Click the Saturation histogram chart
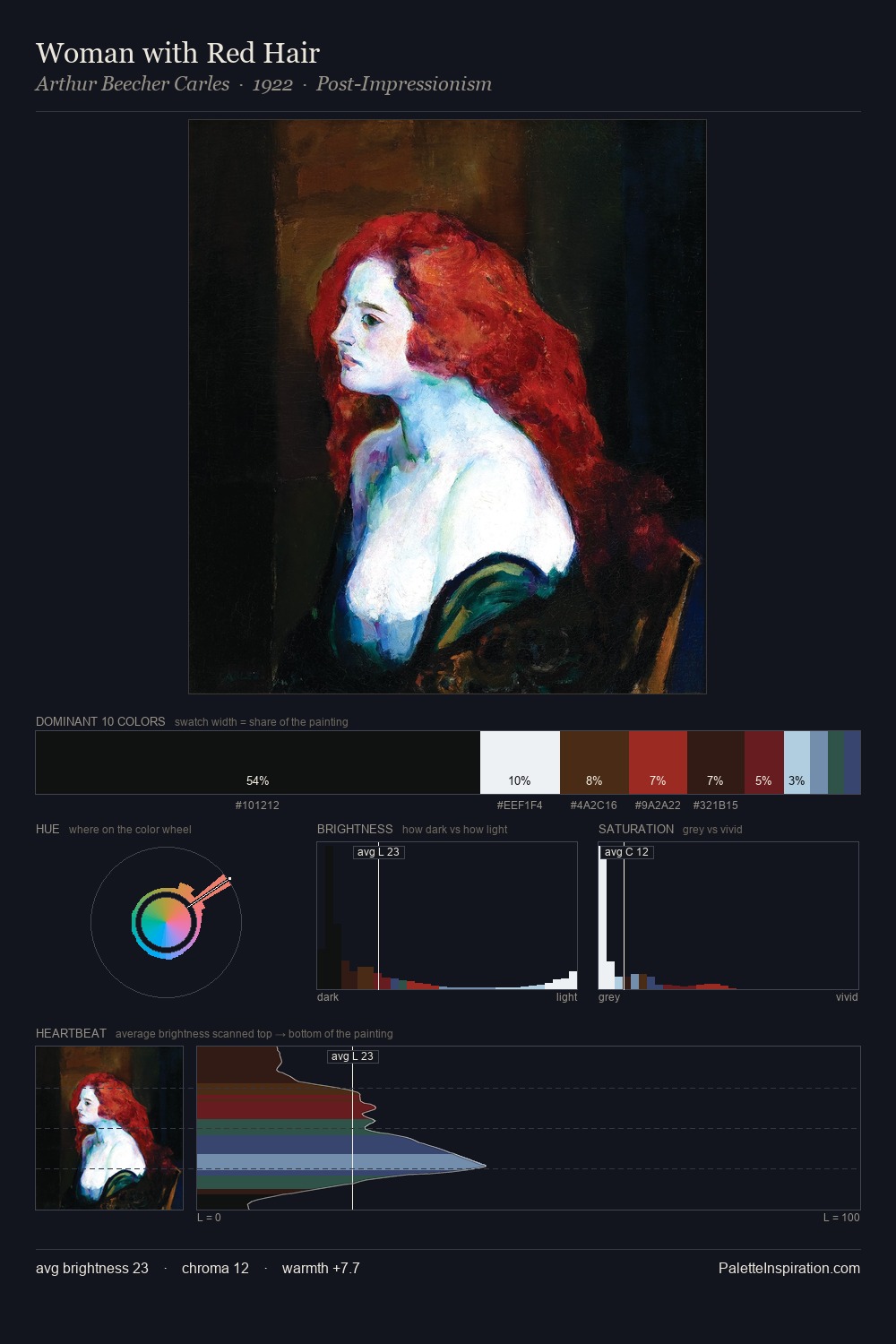896x1344 pixels. tap(728, 916)
